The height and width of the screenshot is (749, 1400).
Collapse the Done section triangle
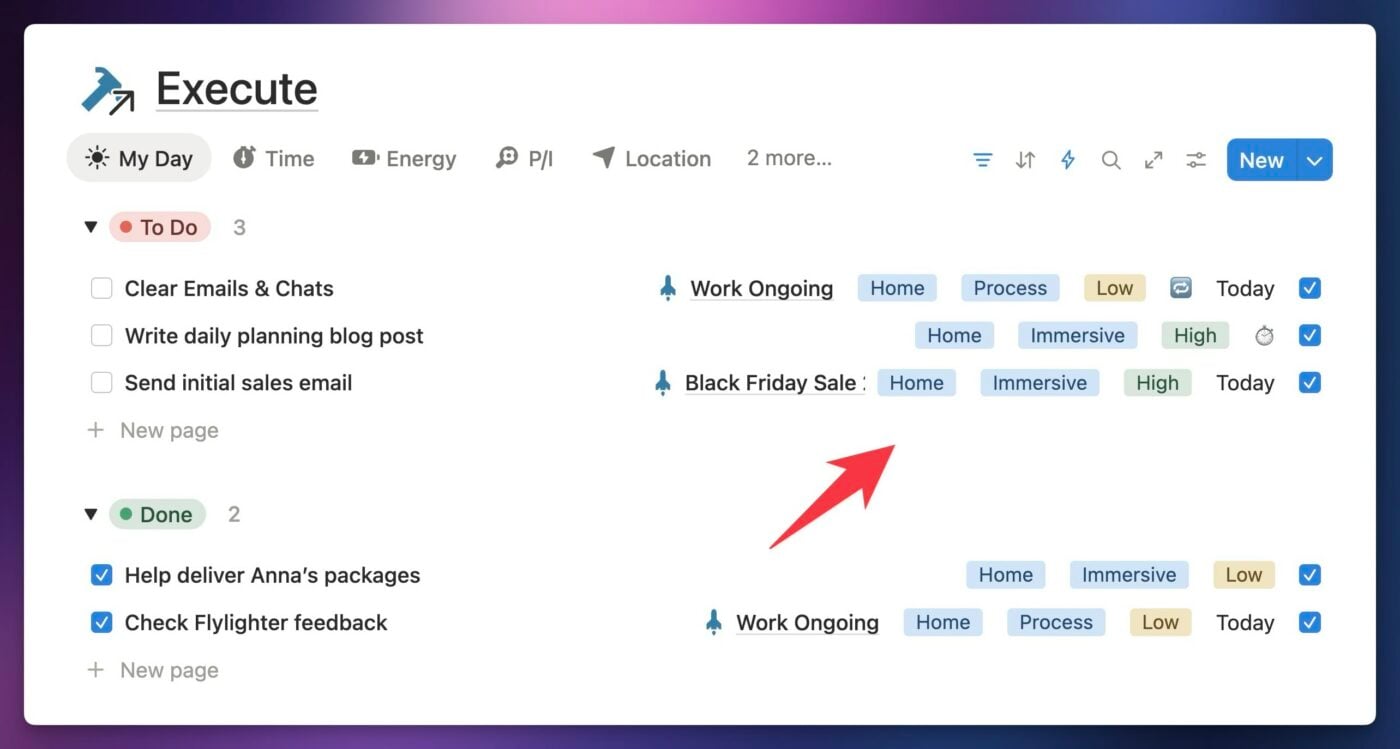90,514
